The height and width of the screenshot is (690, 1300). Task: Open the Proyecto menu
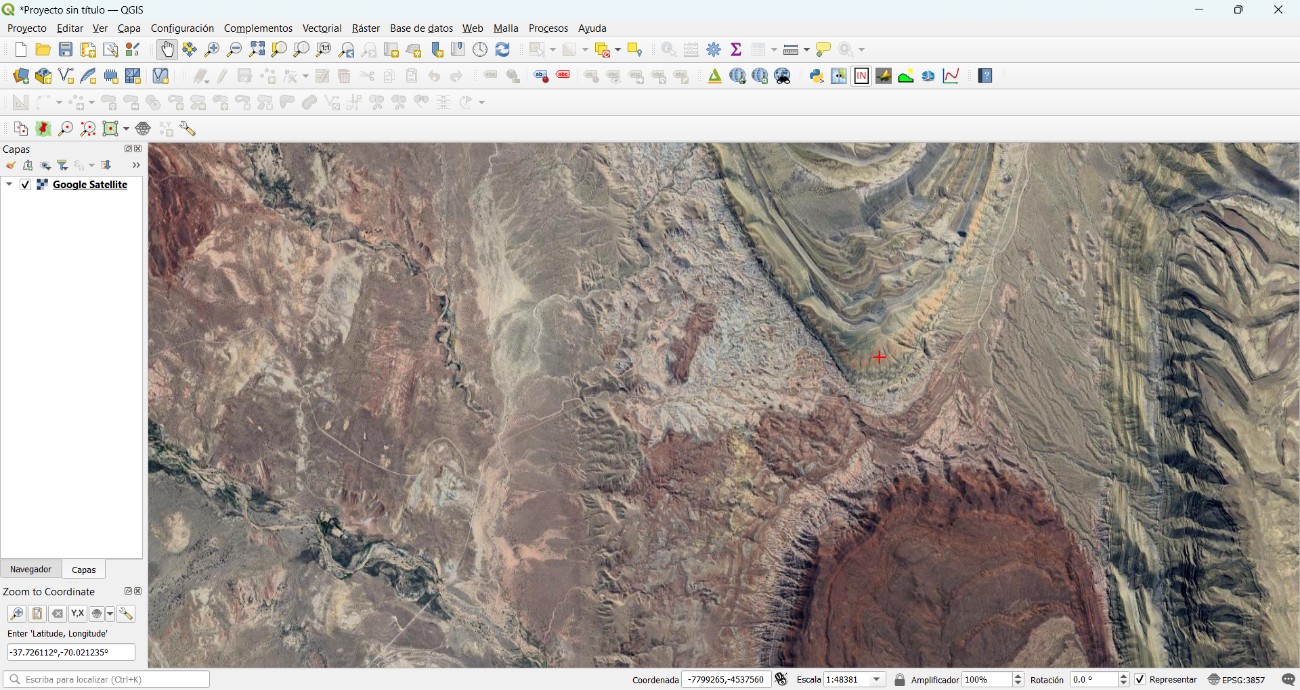(x=27, y=28)
